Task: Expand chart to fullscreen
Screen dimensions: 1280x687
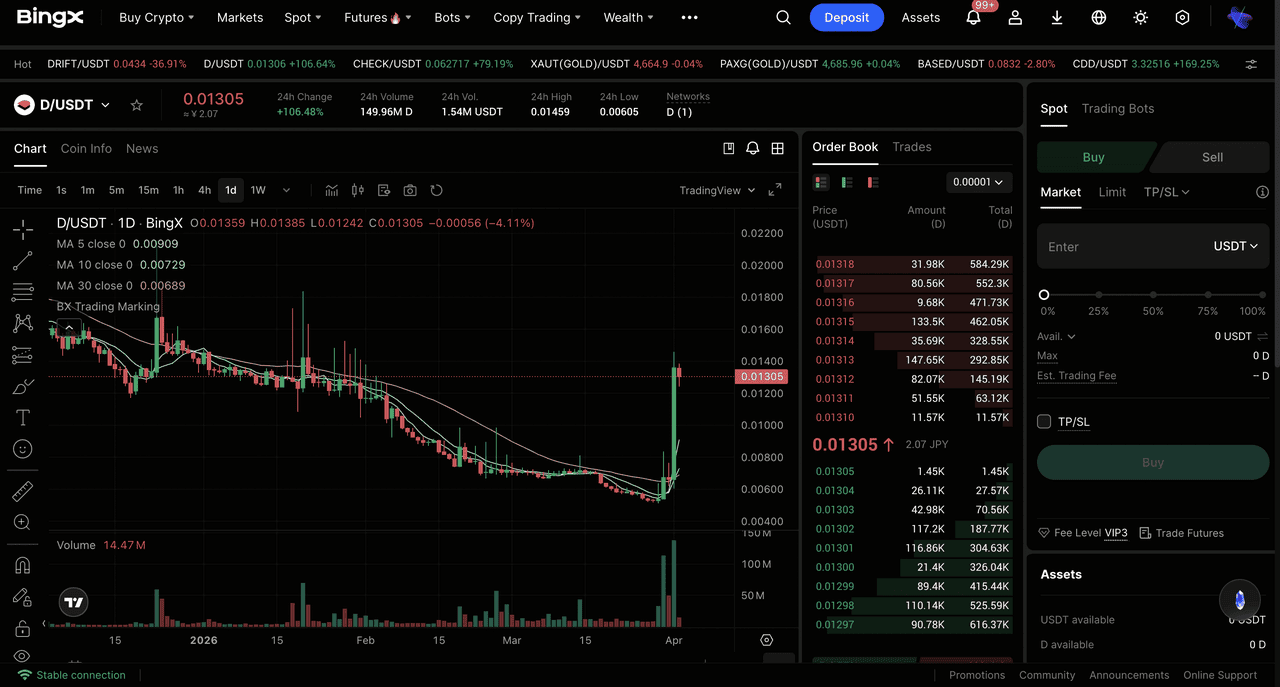Action: [775, 190]
